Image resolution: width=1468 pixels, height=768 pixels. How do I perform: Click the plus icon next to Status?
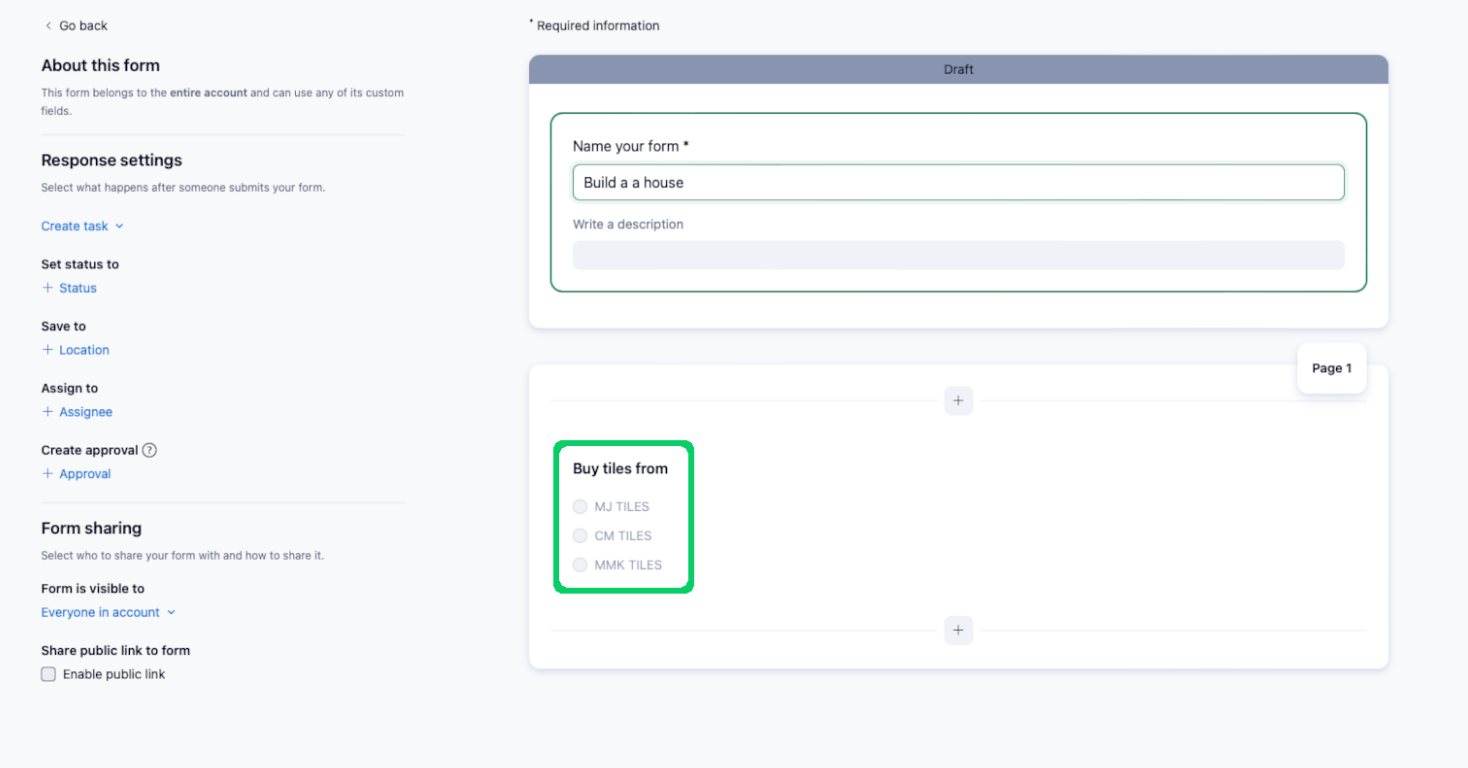[x=47, y=288]
